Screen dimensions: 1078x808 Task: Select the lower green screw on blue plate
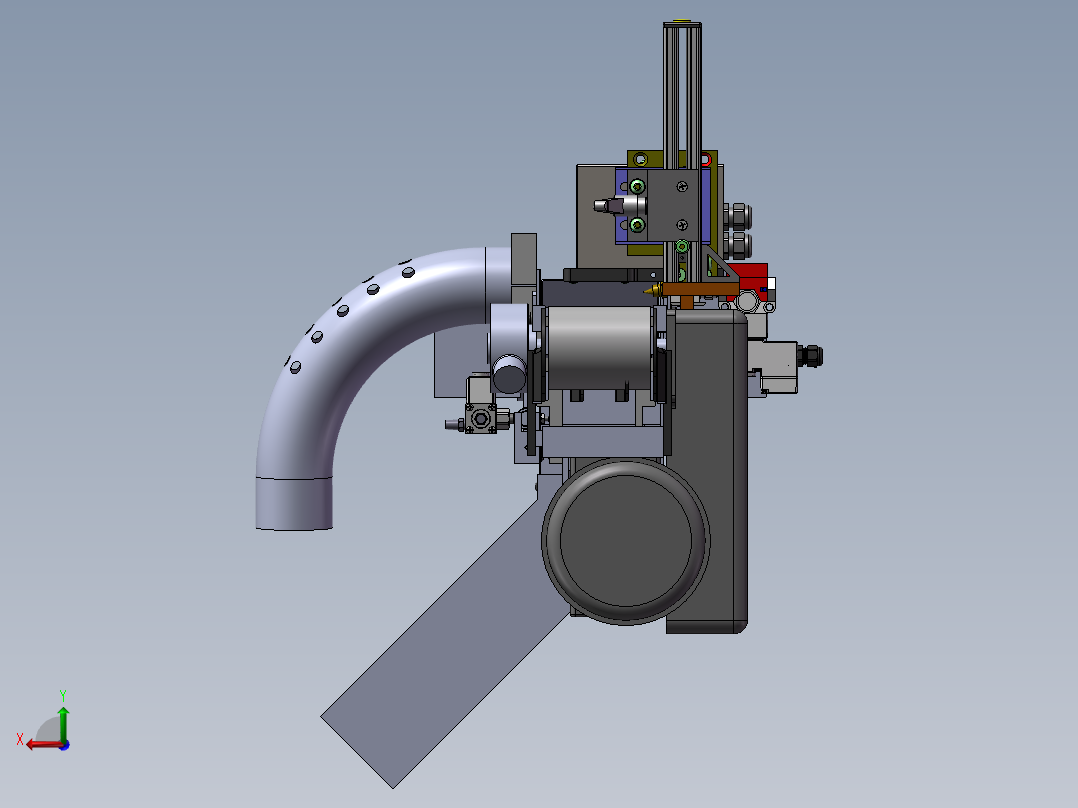(x=637, y=225)
